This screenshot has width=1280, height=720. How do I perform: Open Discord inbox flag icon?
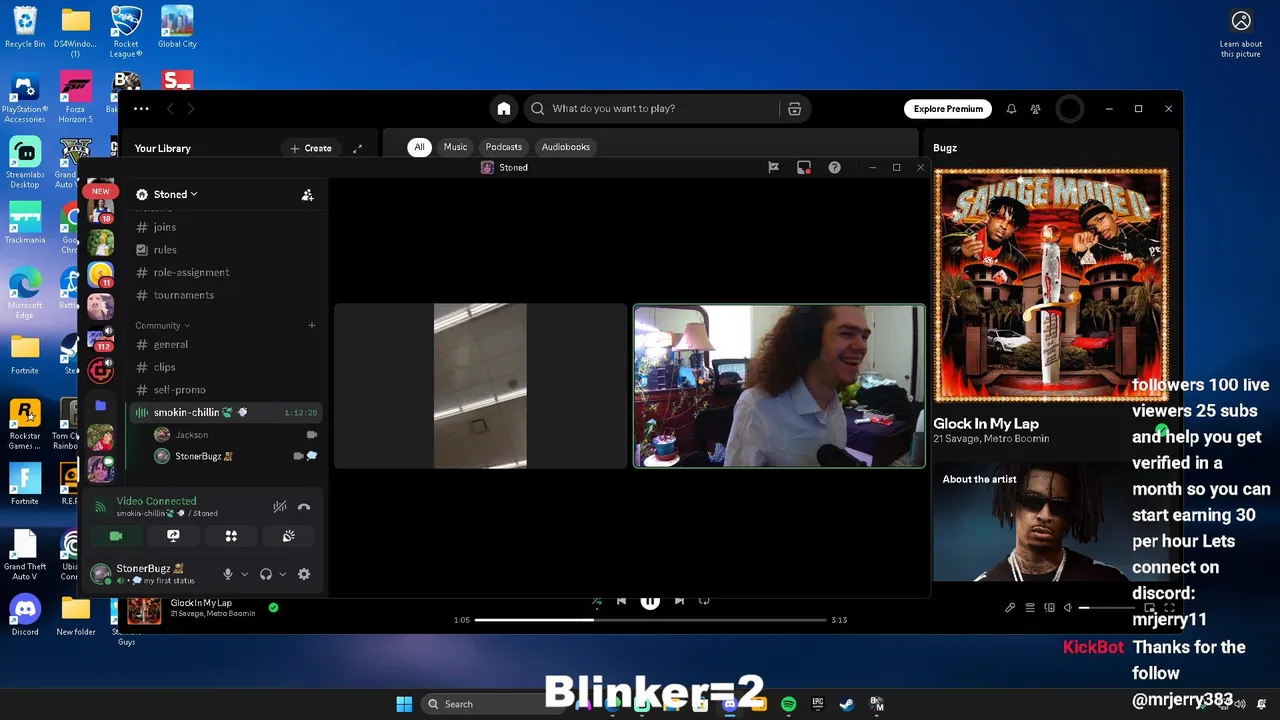tap(773, 167)
